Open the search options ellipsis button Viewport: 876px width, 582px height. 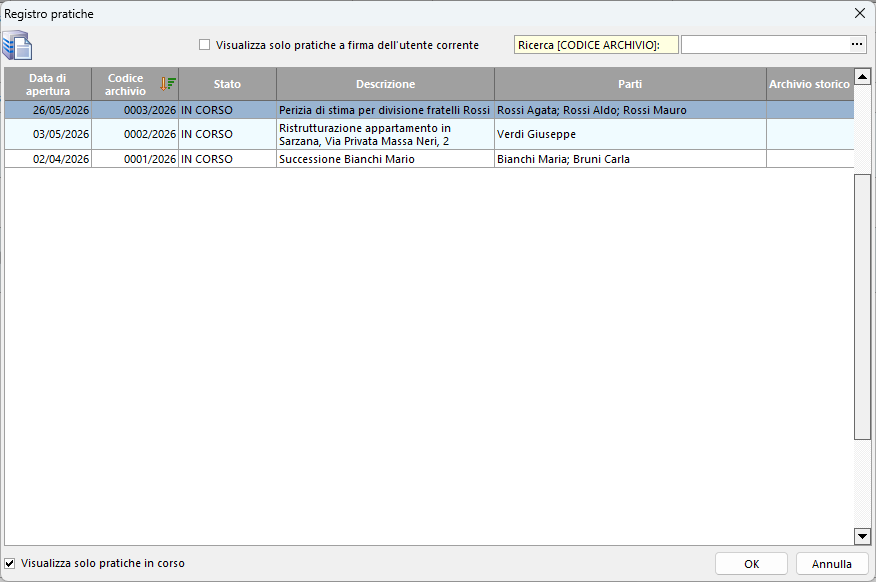[856, 44]
